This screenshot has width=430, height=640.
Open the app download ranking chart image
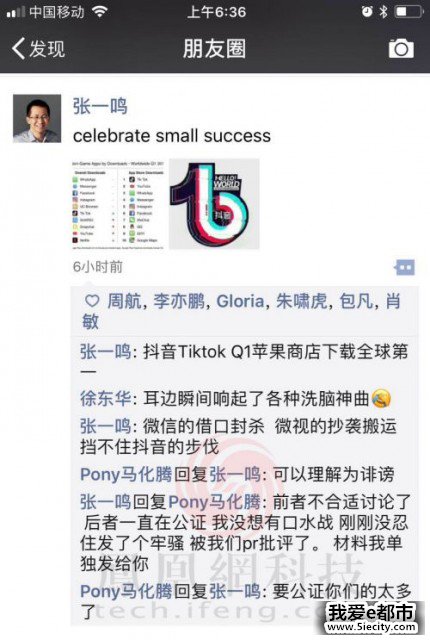118,204
